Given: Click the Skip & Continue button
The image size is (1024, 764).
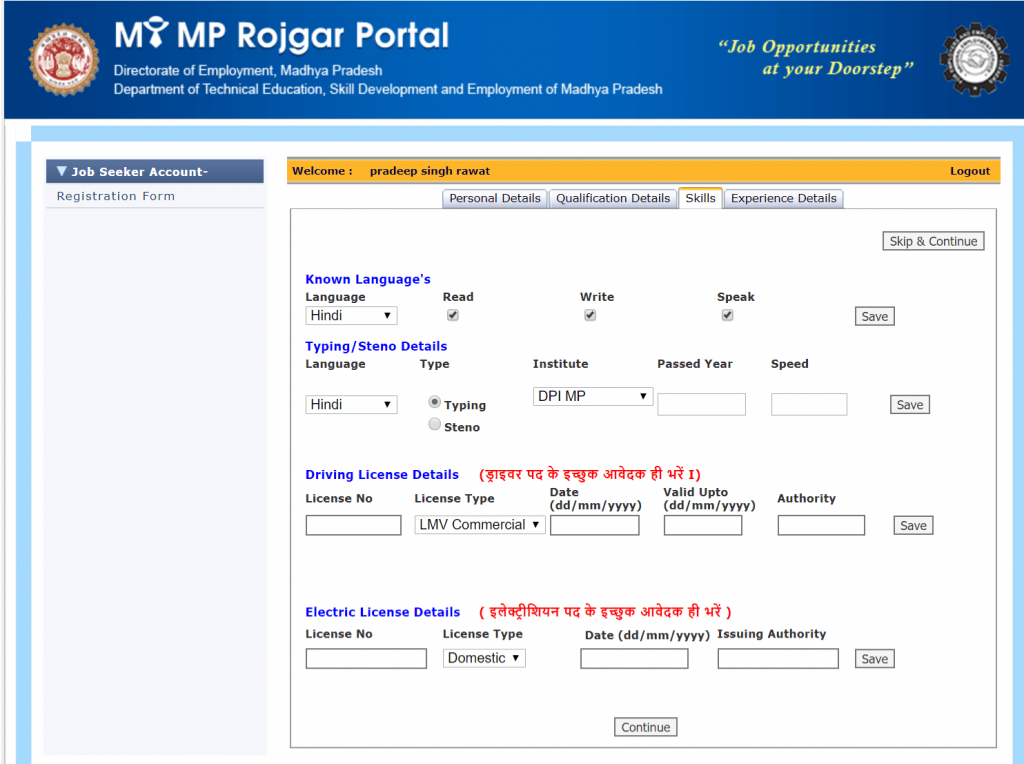Looking at the screenshot, I should click(933, 241).
